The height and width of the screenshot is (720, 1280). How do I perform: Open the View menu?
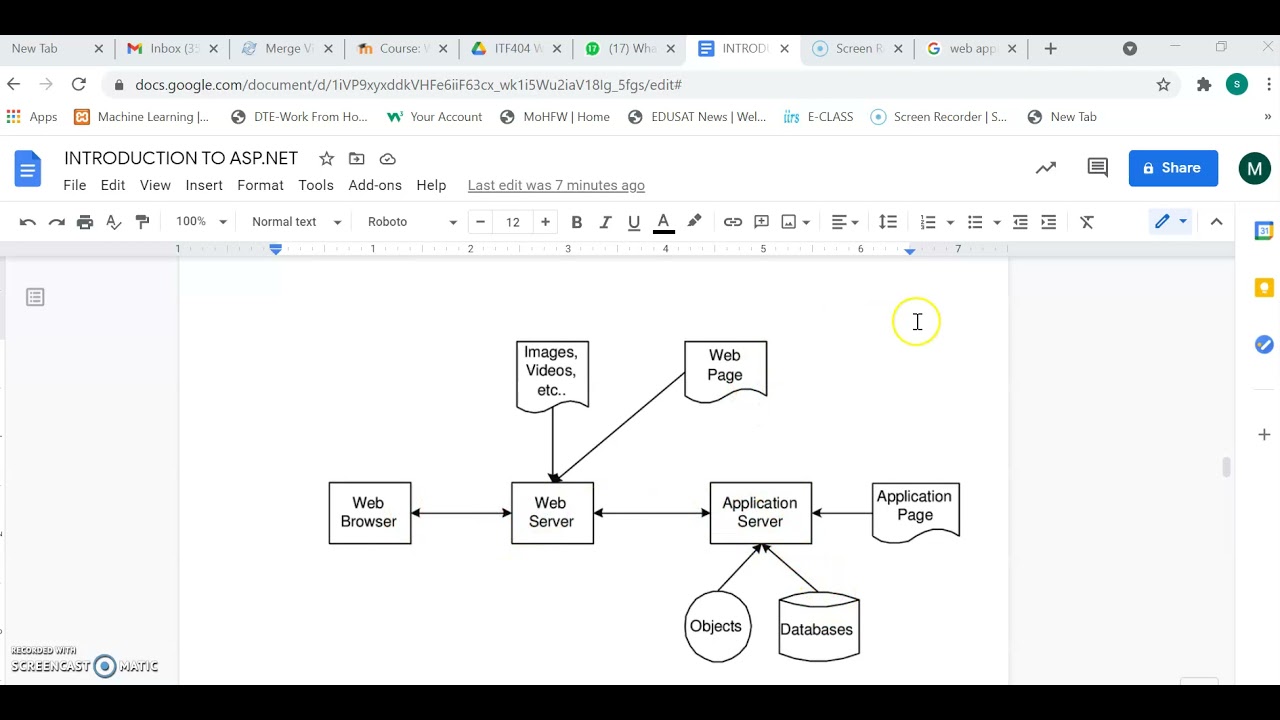(x=155, y=185)
